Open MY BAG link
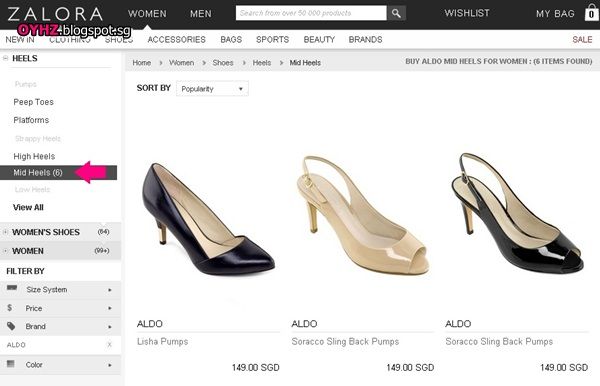This screenshot has height=386, width=600. click(x=555, y=14)
